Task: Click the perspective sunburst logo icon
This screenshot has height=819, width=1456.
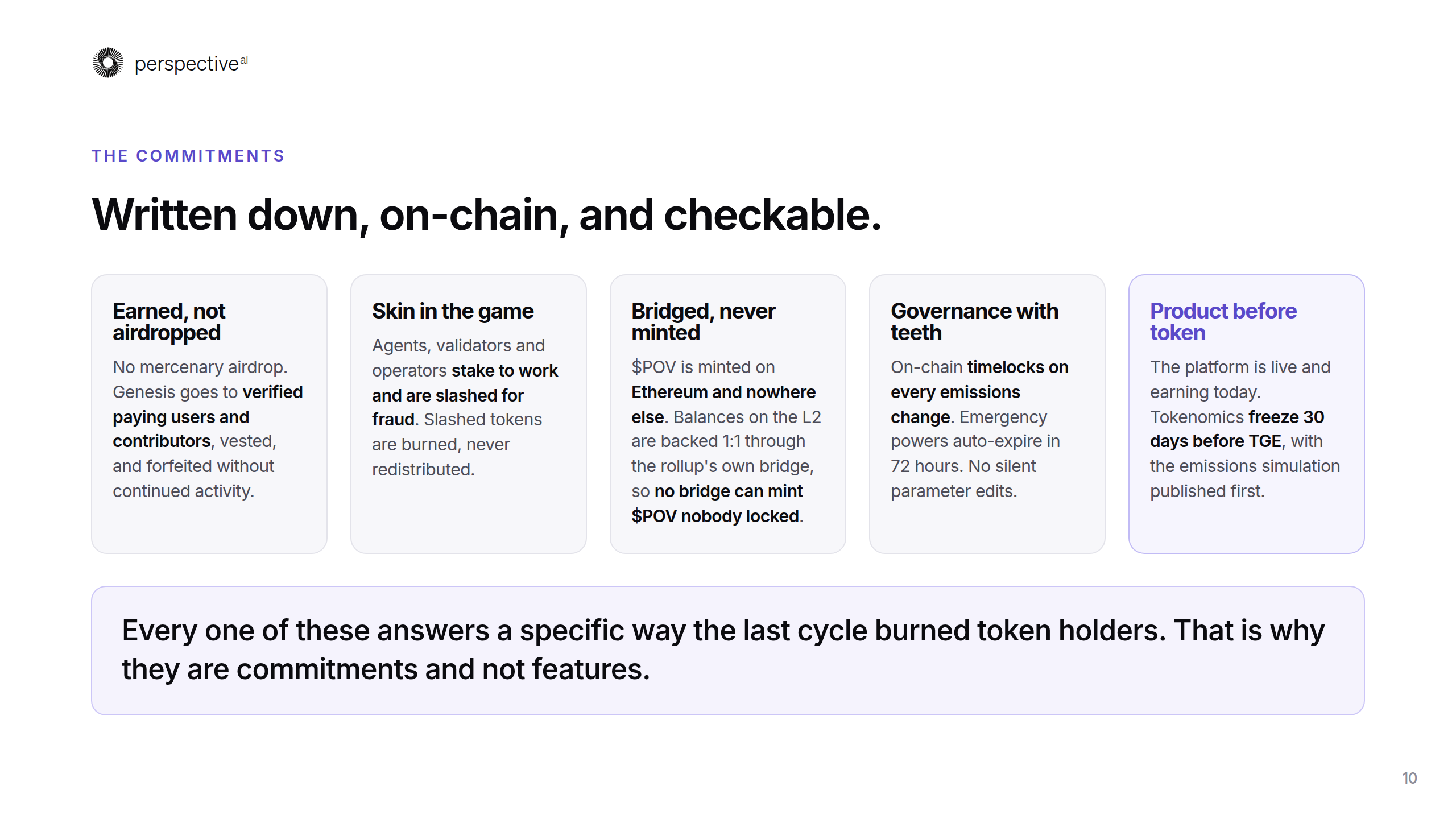Action: (x=108, y=63)
